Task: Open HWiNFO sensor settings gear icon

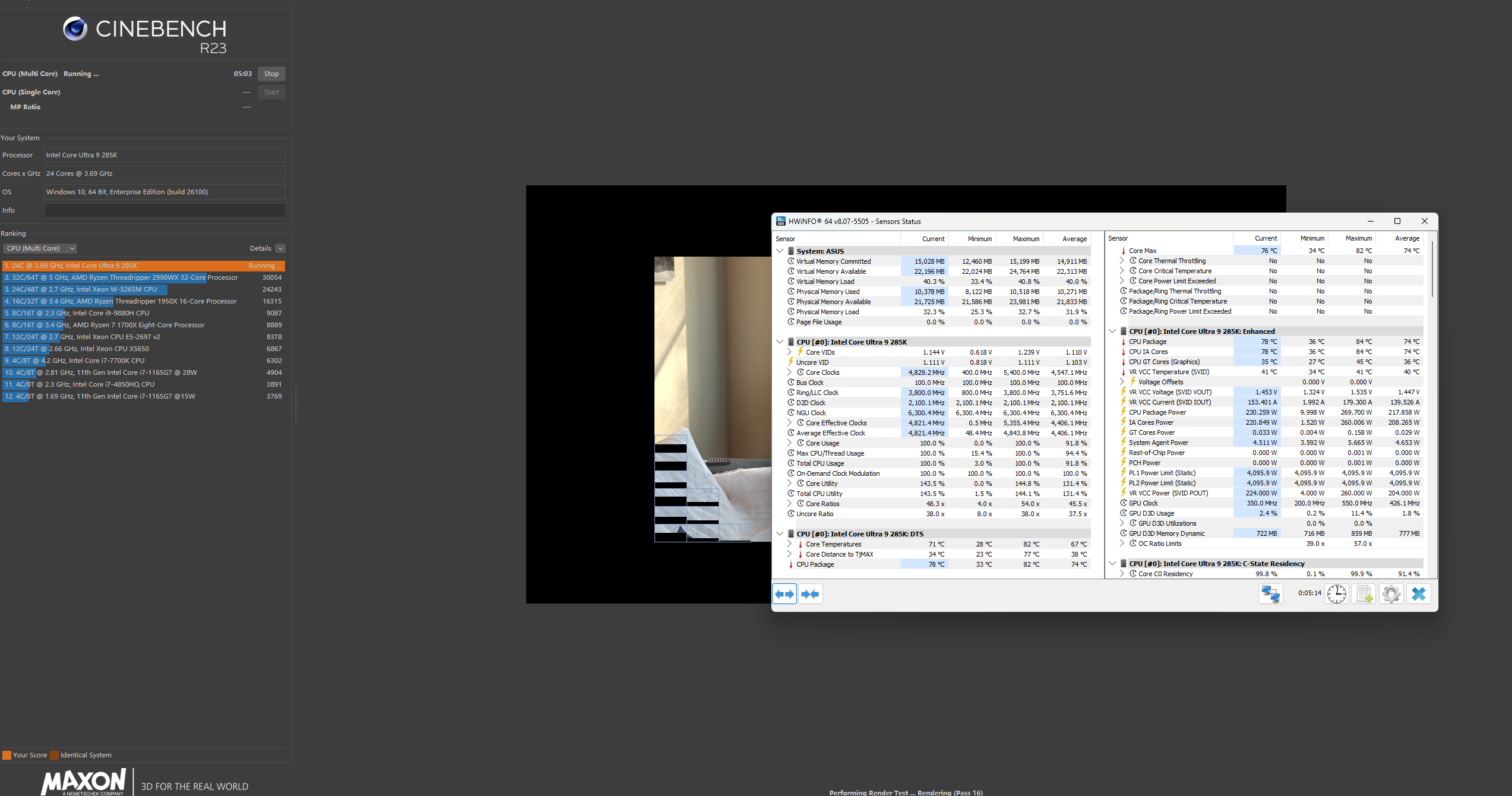Action: (x=1391, y=594)
